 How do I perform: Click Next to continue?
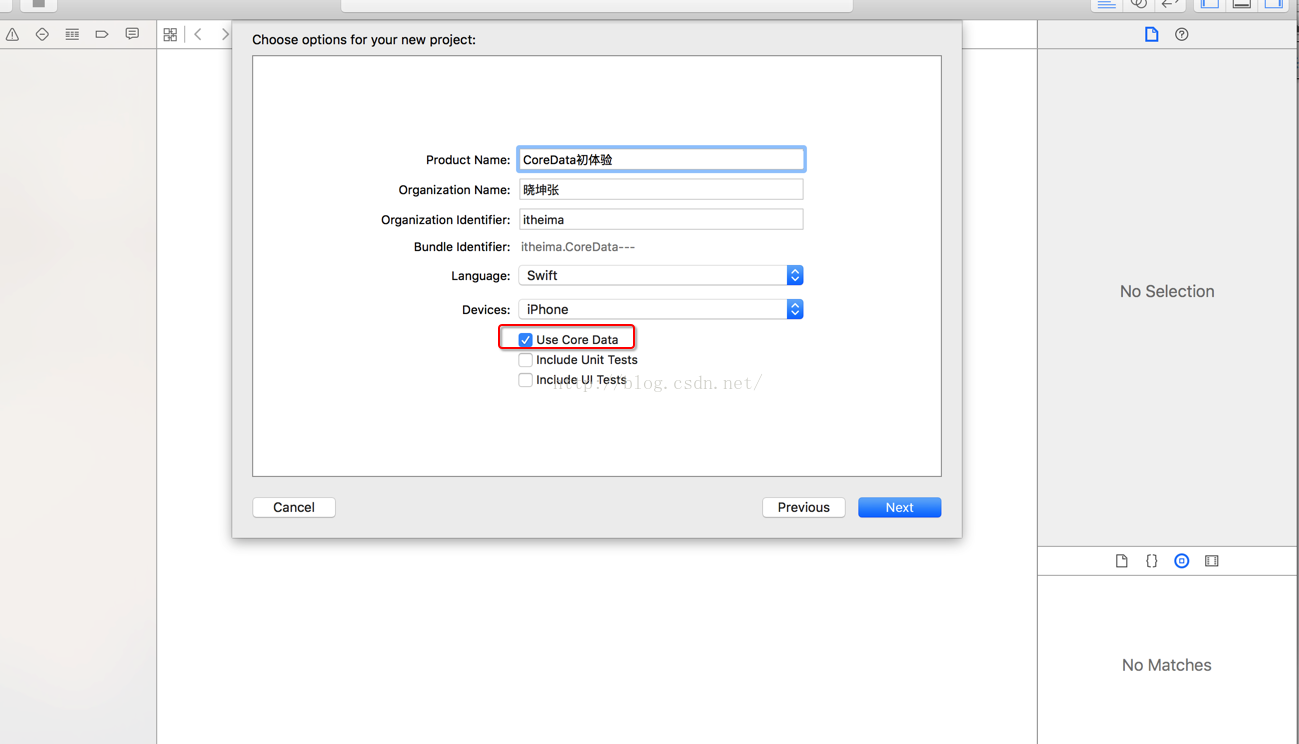click(x=900, y=508)
